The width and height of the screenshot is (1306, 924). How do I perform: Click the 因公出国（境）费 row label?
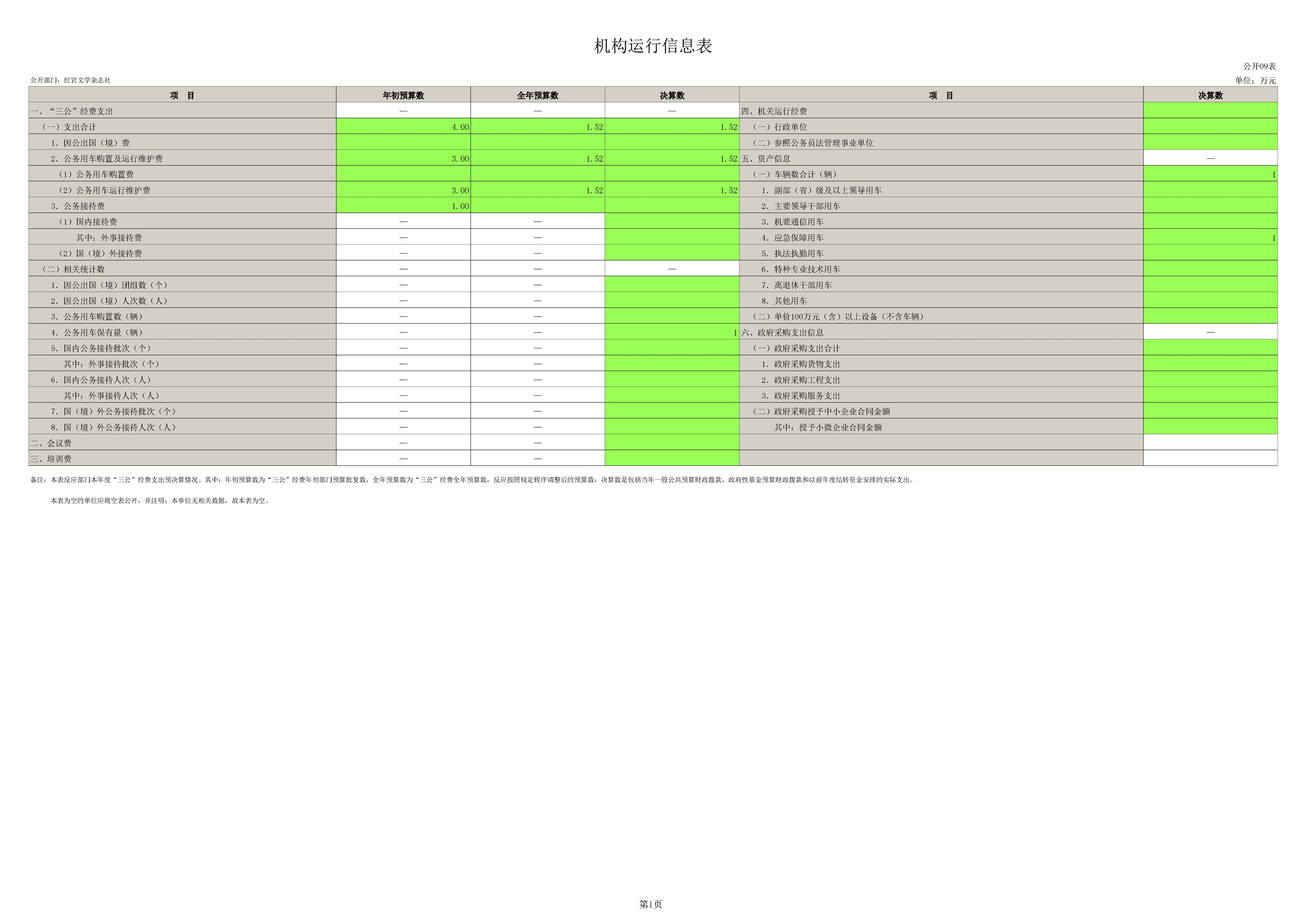click(x=90, y=143)
